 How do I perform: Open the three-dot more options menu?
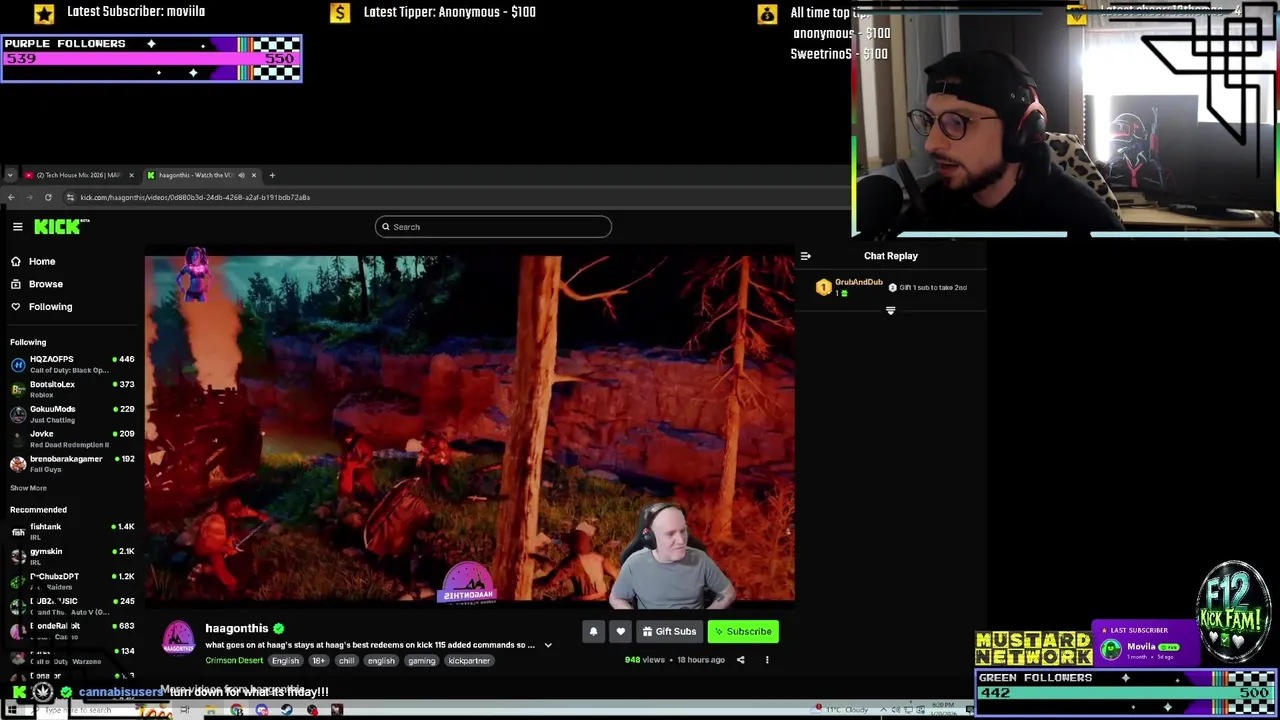[767, 660]
